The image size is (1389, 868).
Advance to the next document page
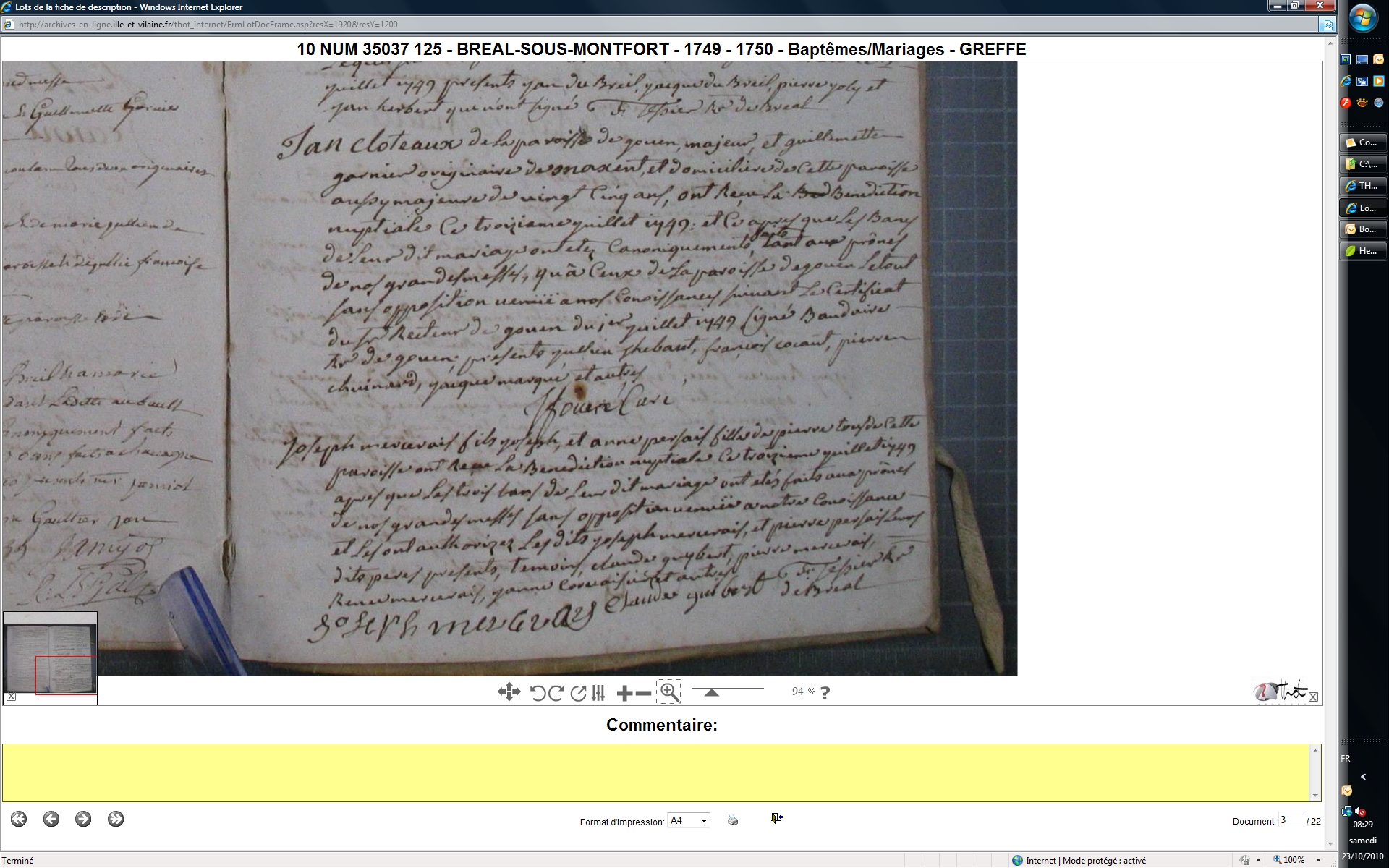[83, 819]
